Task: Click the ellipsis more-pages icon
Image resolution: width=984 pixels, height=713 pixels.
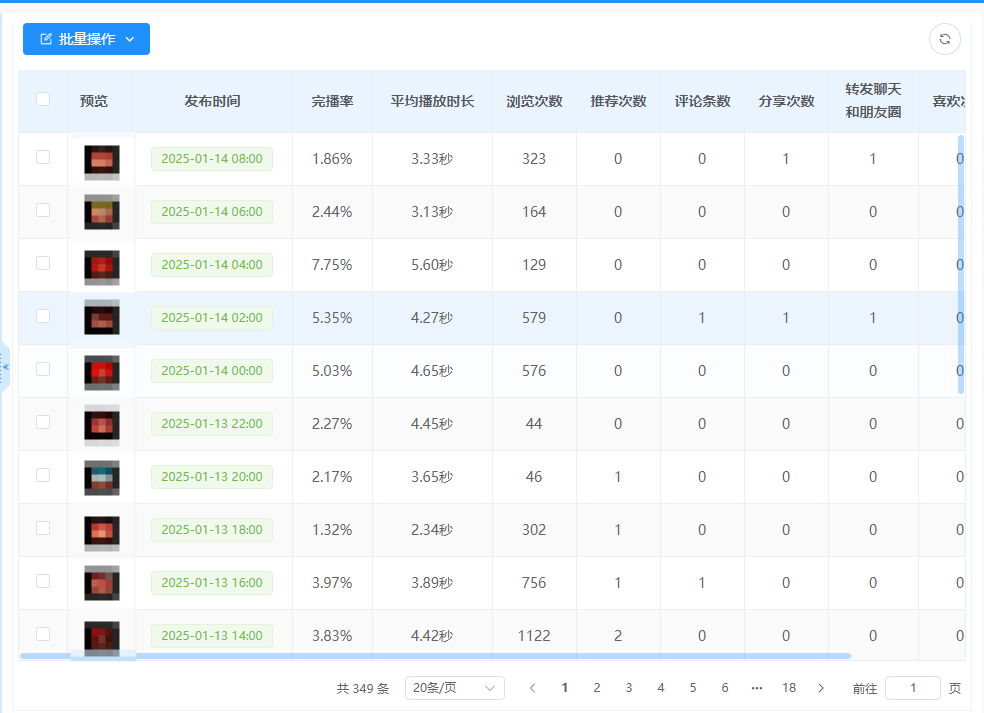Action: [756, 688]
